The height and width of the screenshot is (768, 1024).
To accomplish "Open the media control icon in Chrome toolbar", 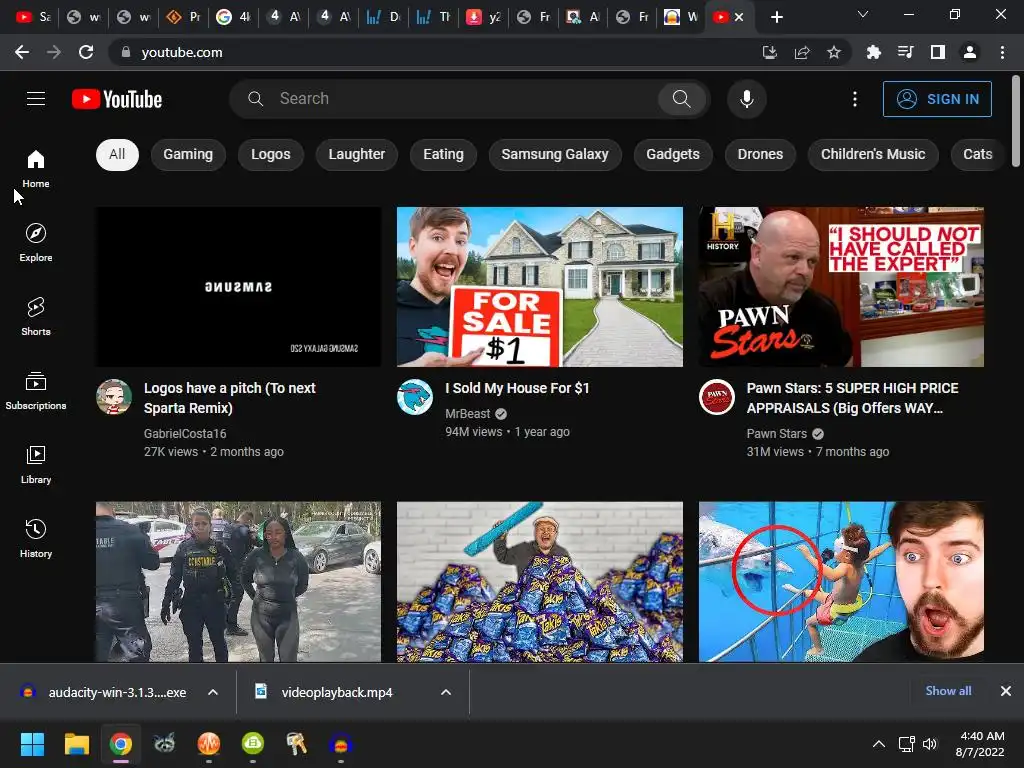I will 906,52.
